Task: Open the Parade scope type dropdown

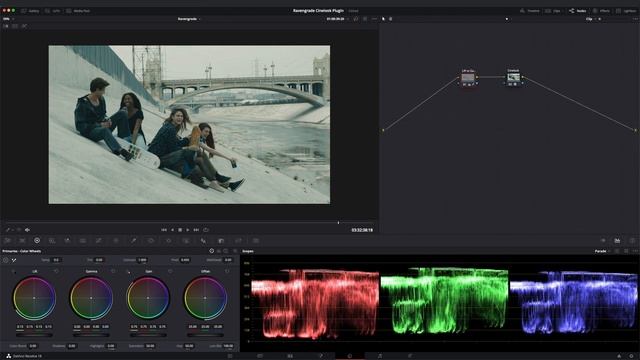Action: click(x=602, y=251)
